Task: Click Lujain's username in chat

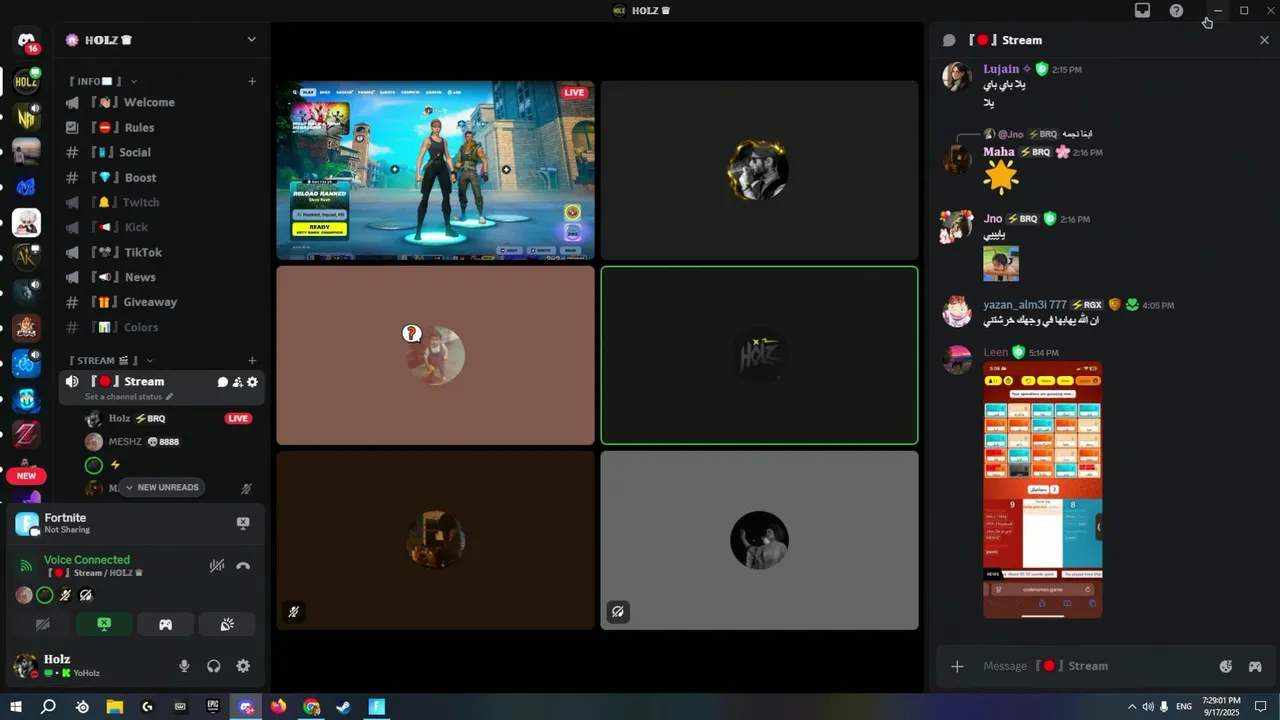Action: tap(1001, 69)
